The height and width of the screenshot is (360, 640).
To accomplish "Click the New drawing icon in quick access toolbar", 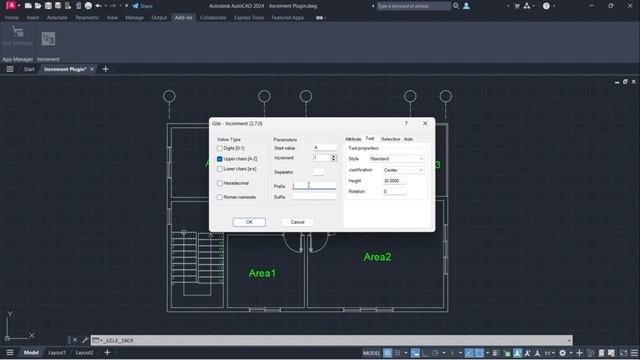I will click(28, 6).
